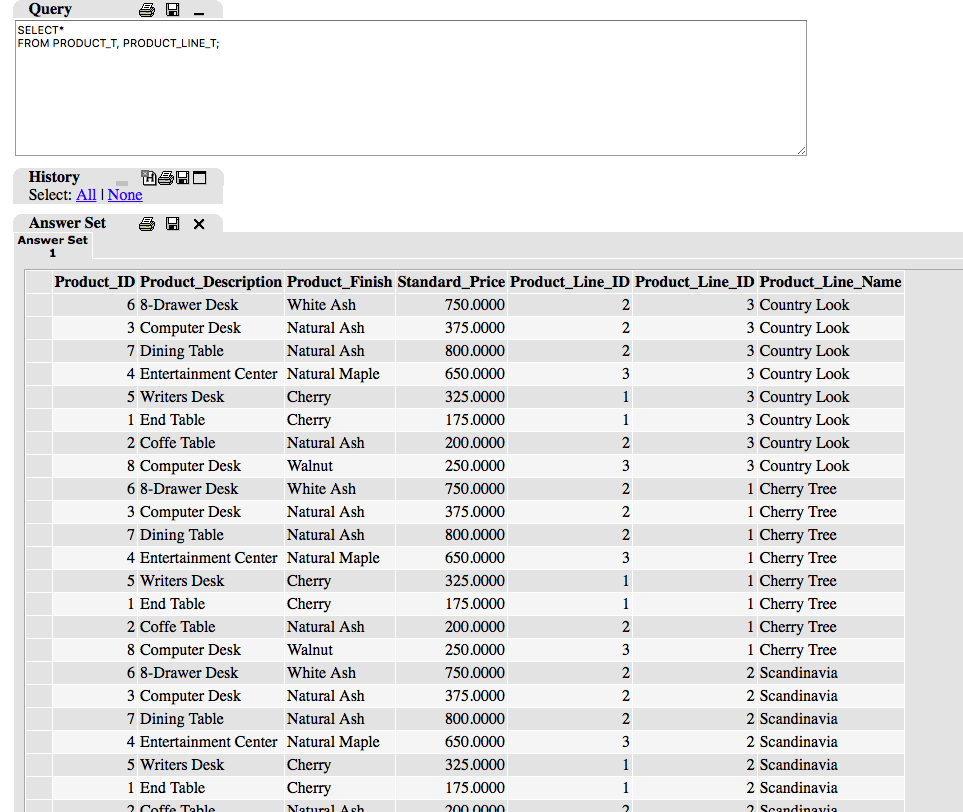Image resolution: width=963 pixels, height=812 pixels.
Task: Select row marker for Country Look Dining Table row
Action: point(39,351)
